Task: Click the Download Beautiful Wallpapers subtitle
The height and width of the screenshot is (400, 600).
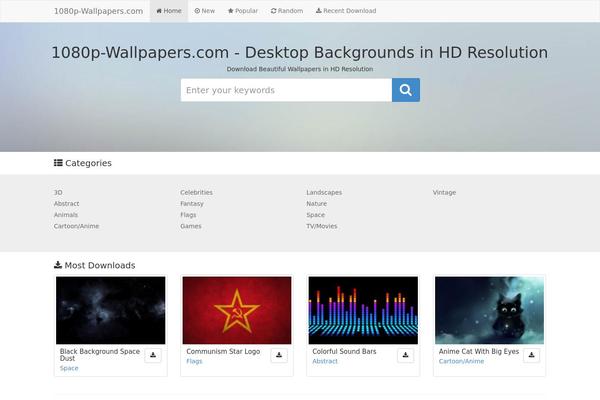Action: pyautogui.click(x=300, y=69)
